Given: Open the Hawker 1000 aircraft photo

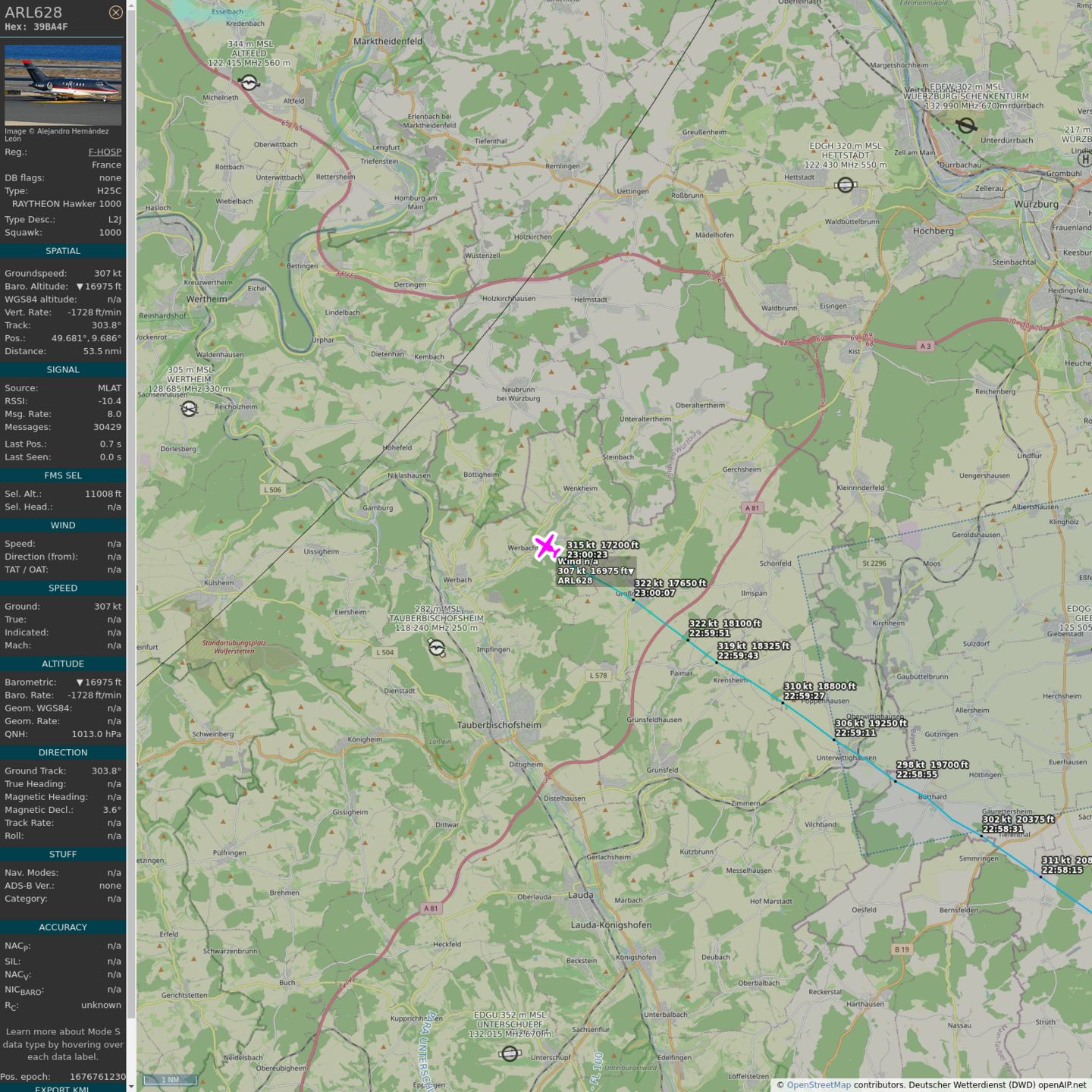Looking at the screenshot, I should 63,85.
